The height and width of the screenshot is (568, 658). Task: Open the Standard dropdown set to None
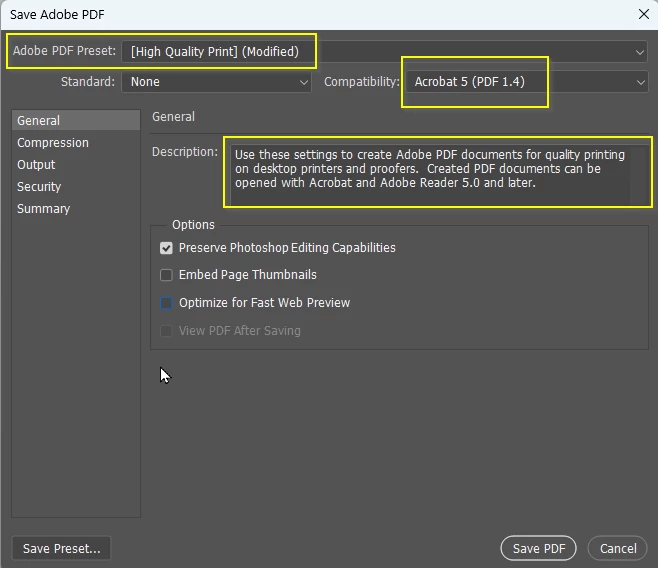(216, 82)
